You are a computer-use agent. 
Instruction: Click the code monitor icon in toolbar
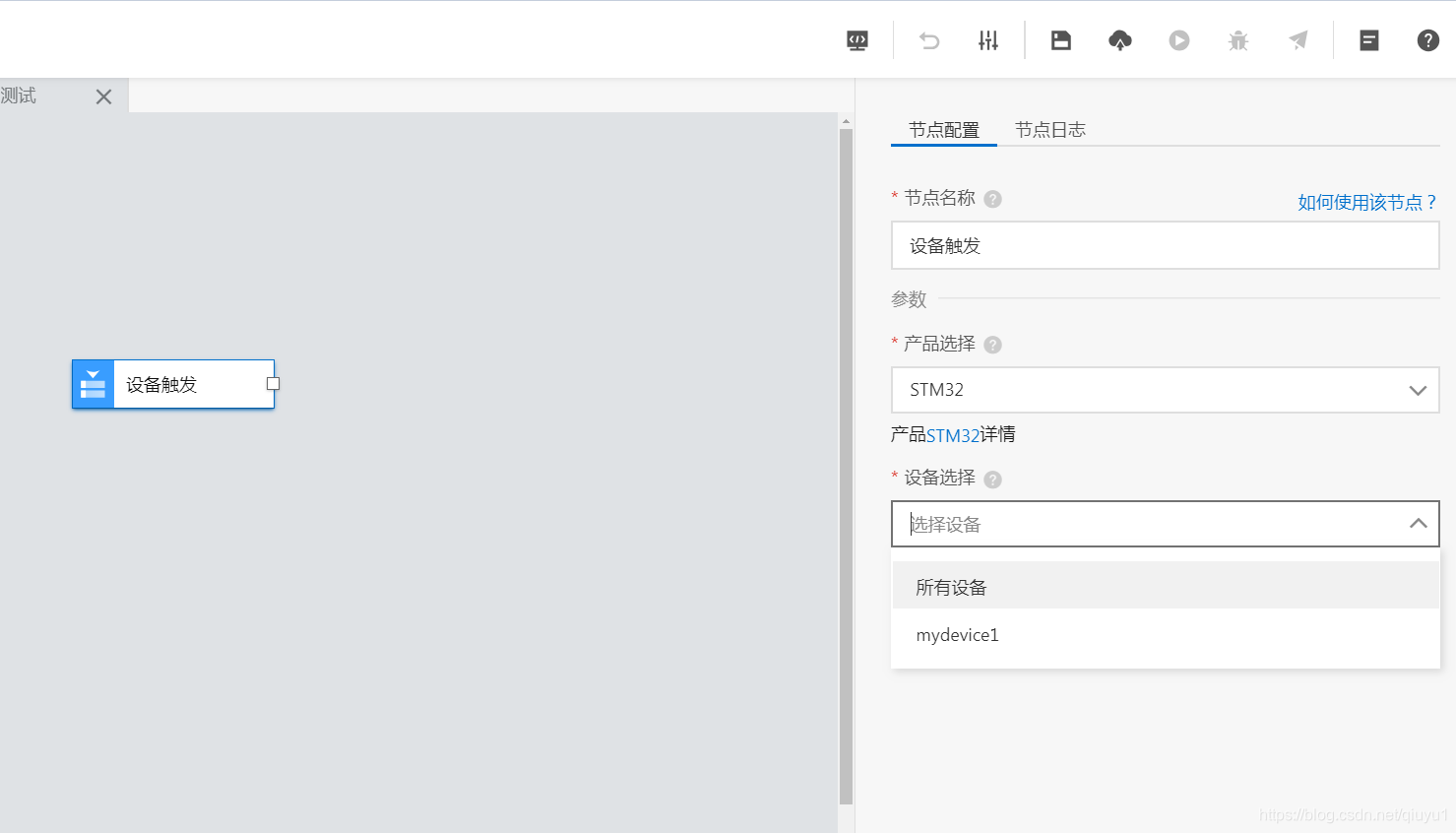[x=857, y=40]
